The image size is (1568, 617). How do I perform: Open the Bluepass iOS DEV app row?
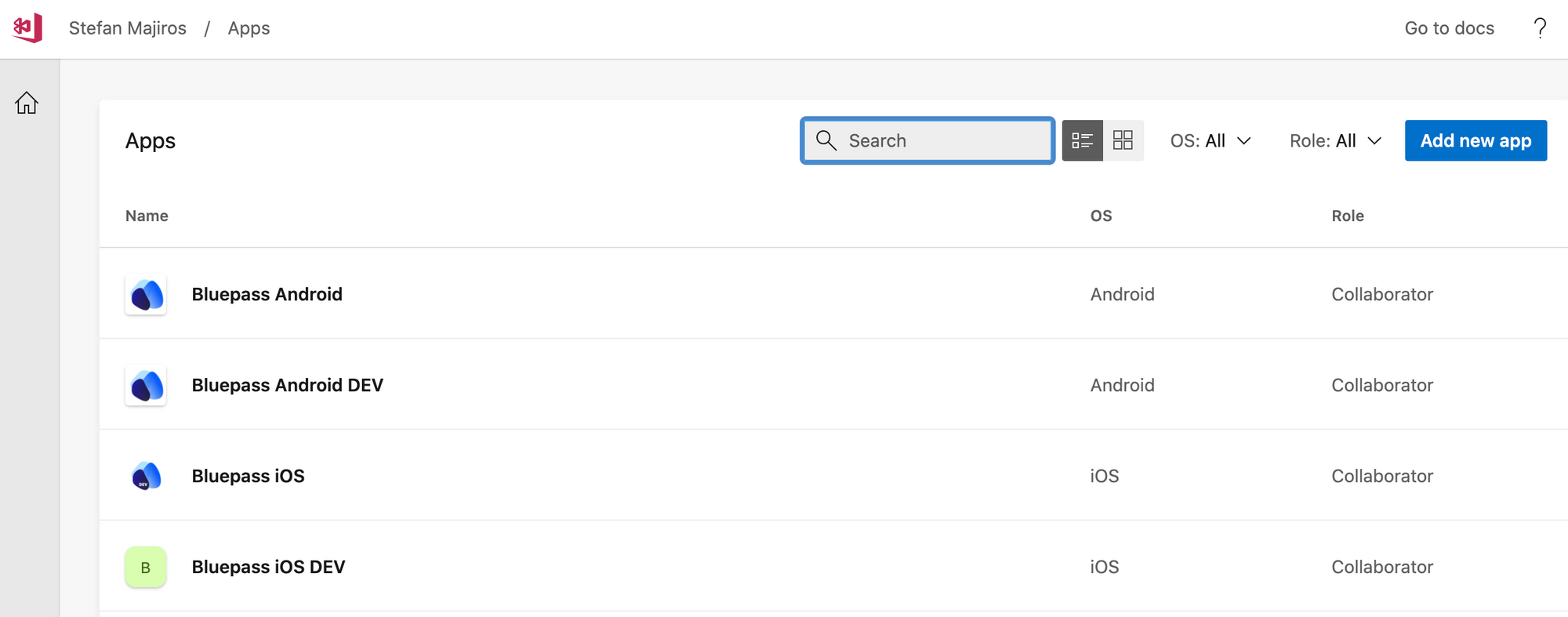(833, 566)
